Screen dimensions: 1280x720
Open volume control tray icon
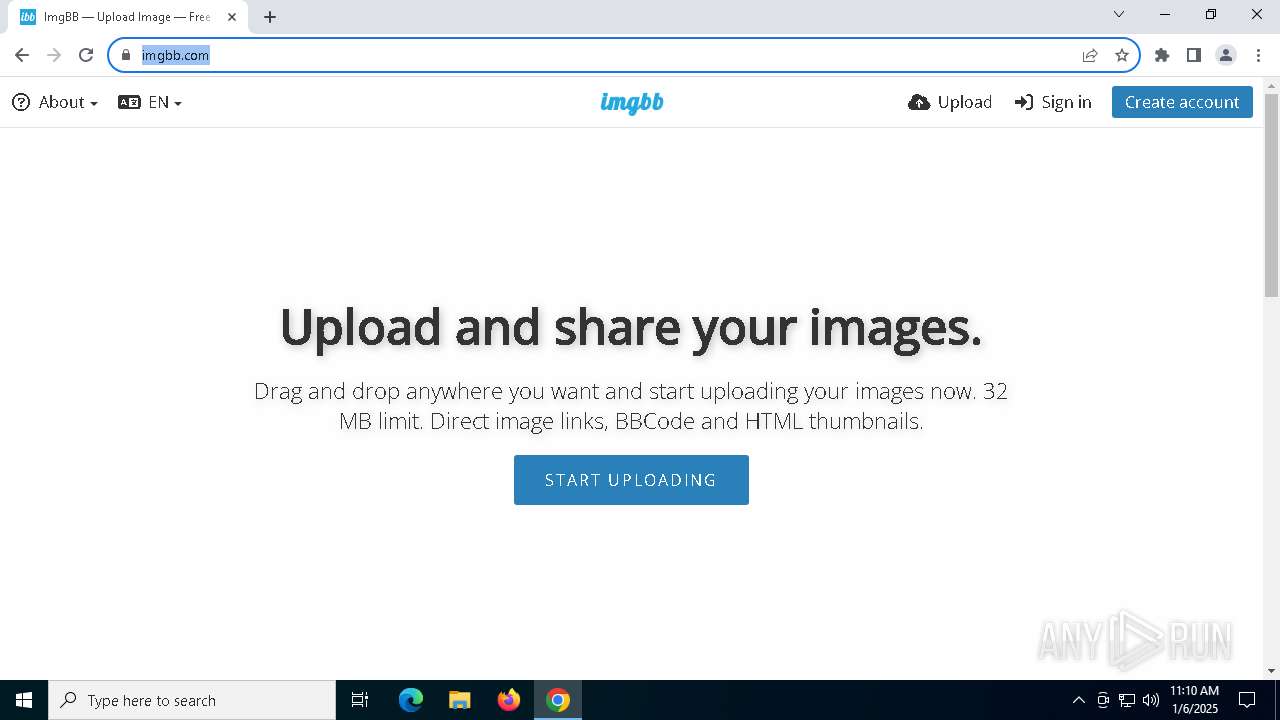tap(1151, 700)
